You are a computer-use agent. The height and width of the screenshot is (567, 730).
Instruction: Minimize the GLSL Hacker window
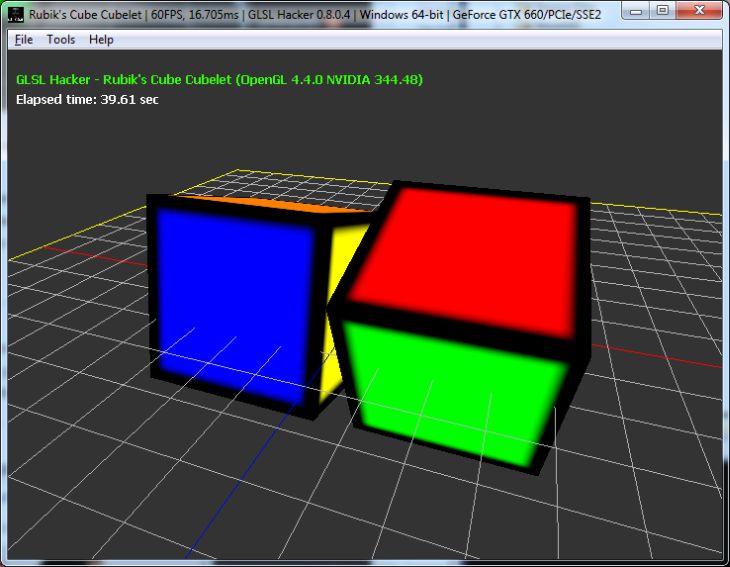point(635,10)
